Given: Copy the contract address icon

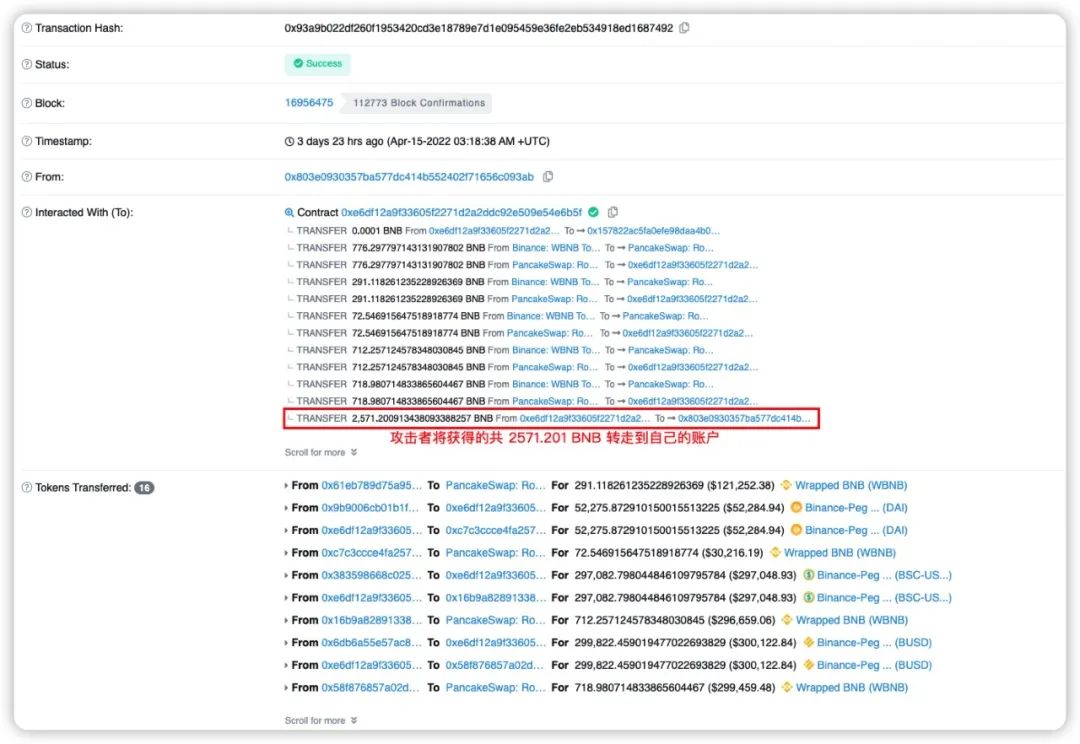Looking at the screenshot, I should click(612, 212).
